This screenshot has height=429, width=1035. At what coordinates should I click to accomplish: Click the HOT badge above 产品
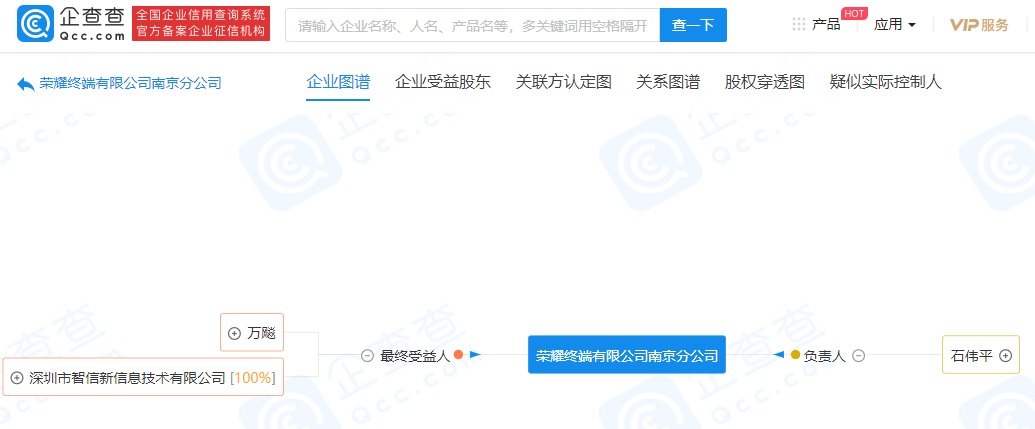coord(854,13)
